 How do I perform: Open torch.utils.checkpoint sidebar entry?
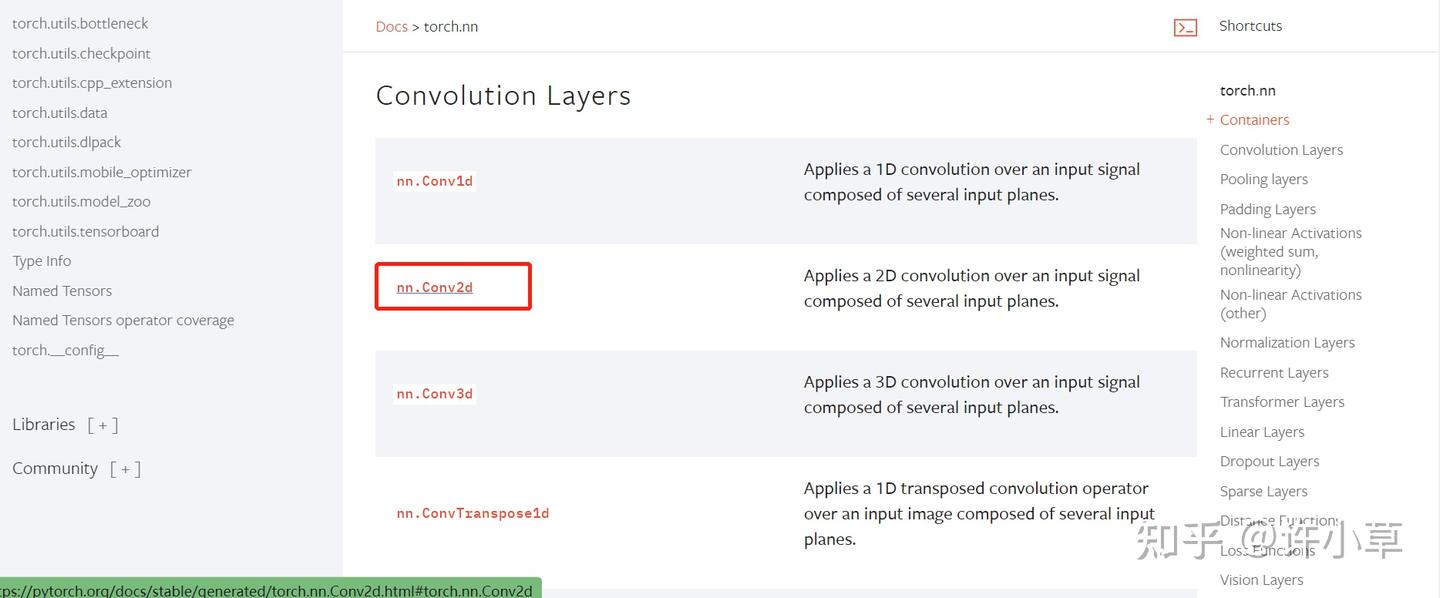coord(81,54)
